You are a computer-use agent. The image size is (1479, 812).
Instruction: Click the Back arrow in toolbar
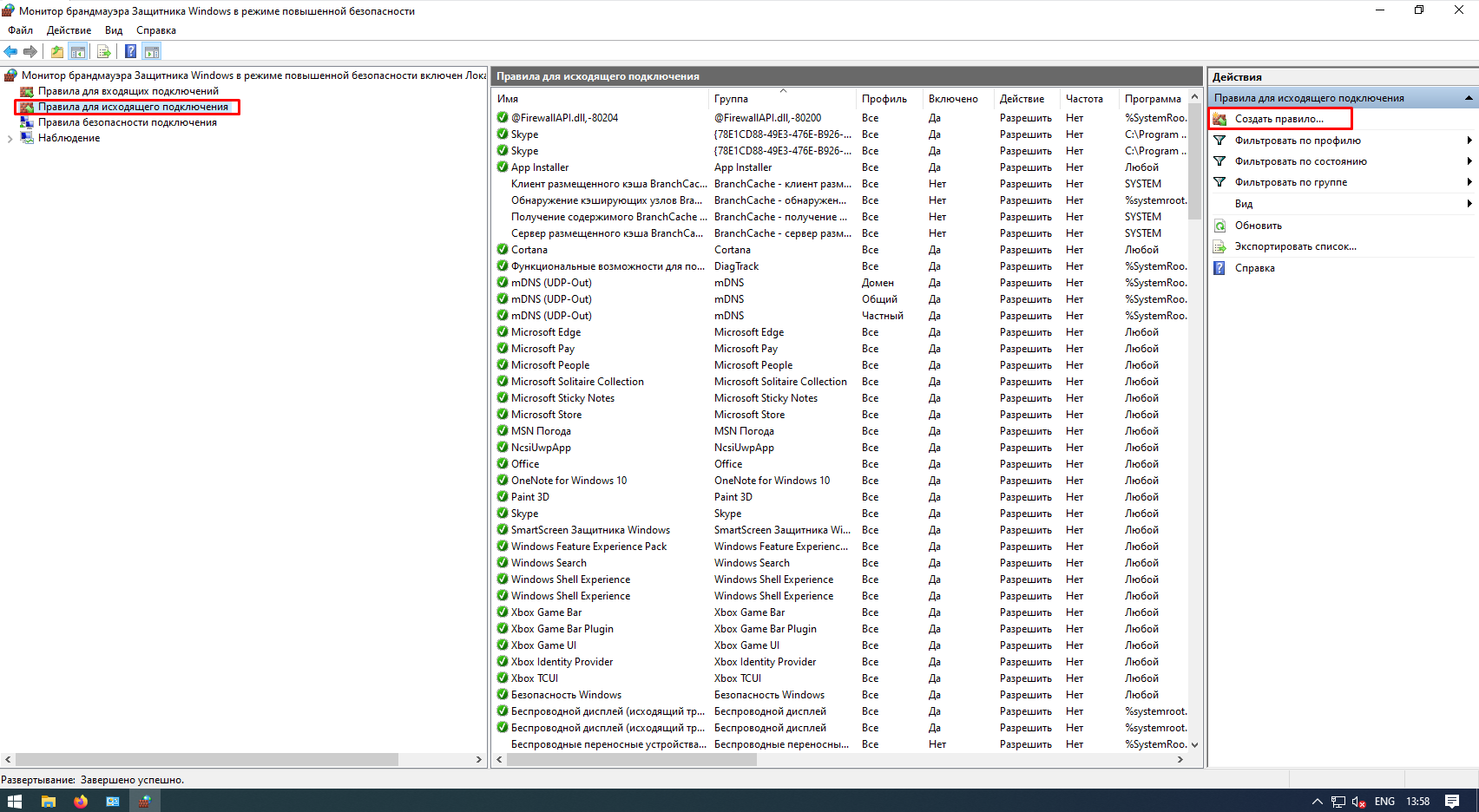click(10, 51)
